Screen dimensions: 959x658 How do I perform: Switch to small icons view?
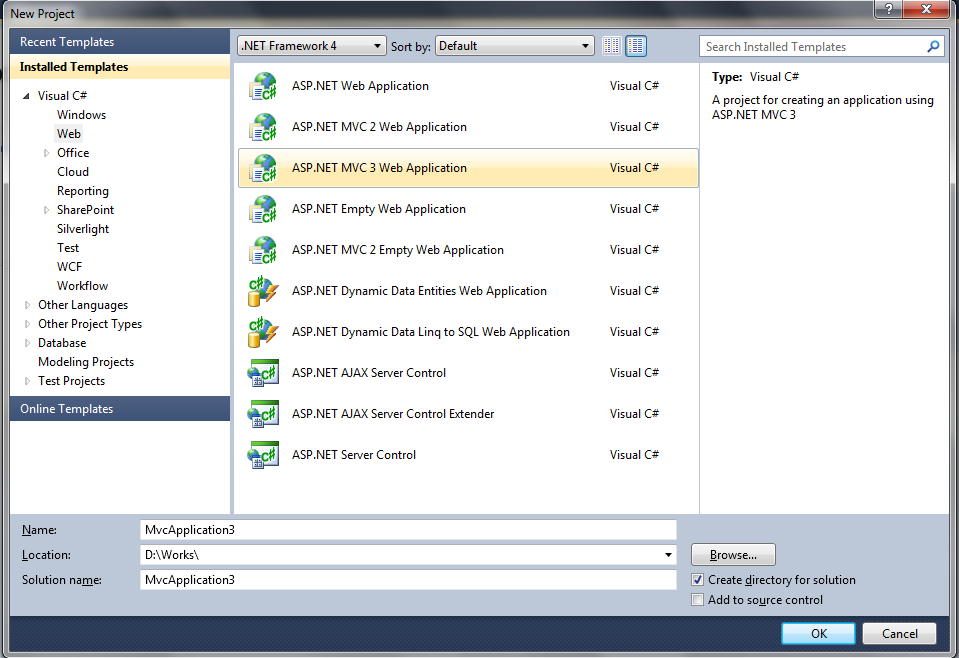pyautogui.click(x=612, y=46)
